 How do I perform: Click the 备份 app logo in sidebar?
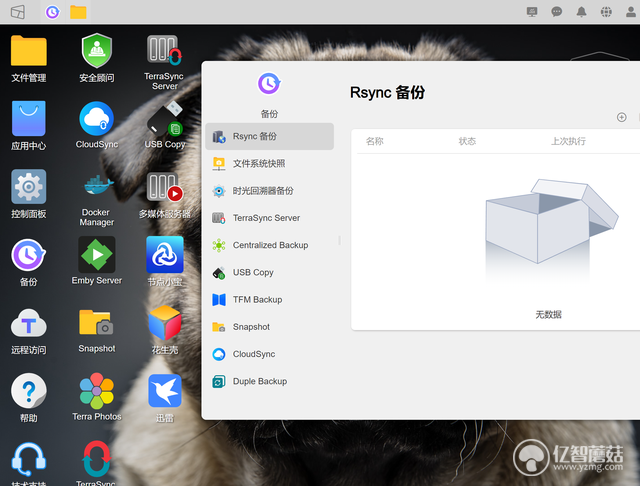pos(269,84)
